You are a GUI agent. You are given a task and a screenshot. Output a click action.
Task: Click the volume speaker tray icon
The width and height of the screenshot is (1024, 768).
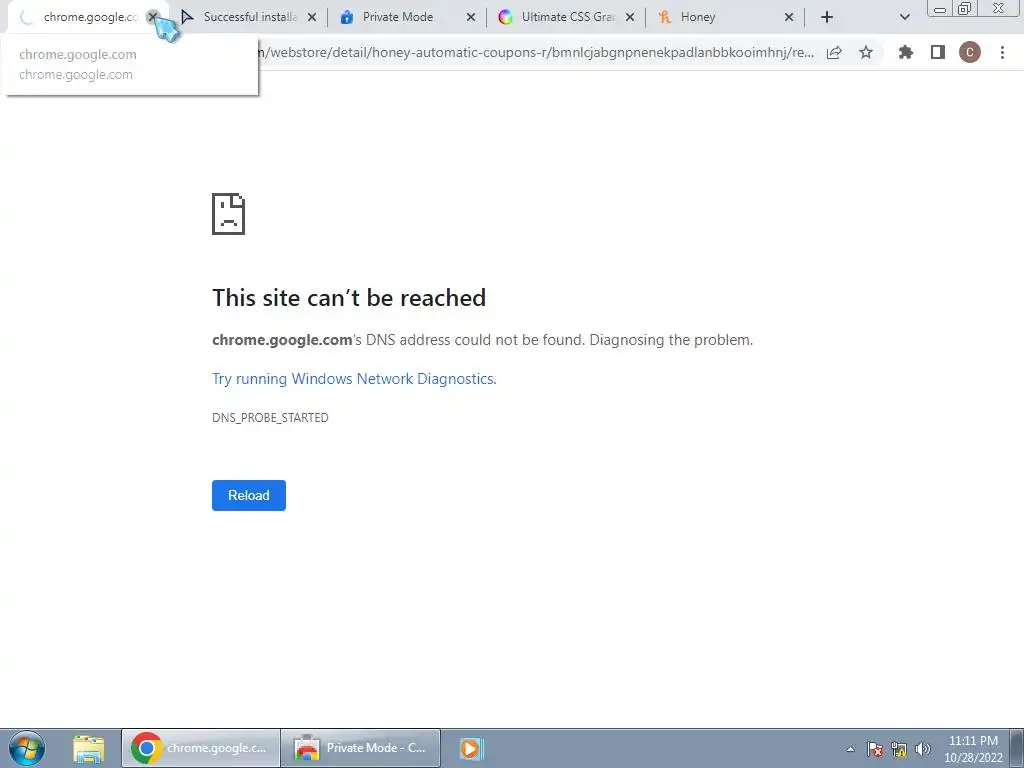tap(923, 749)
